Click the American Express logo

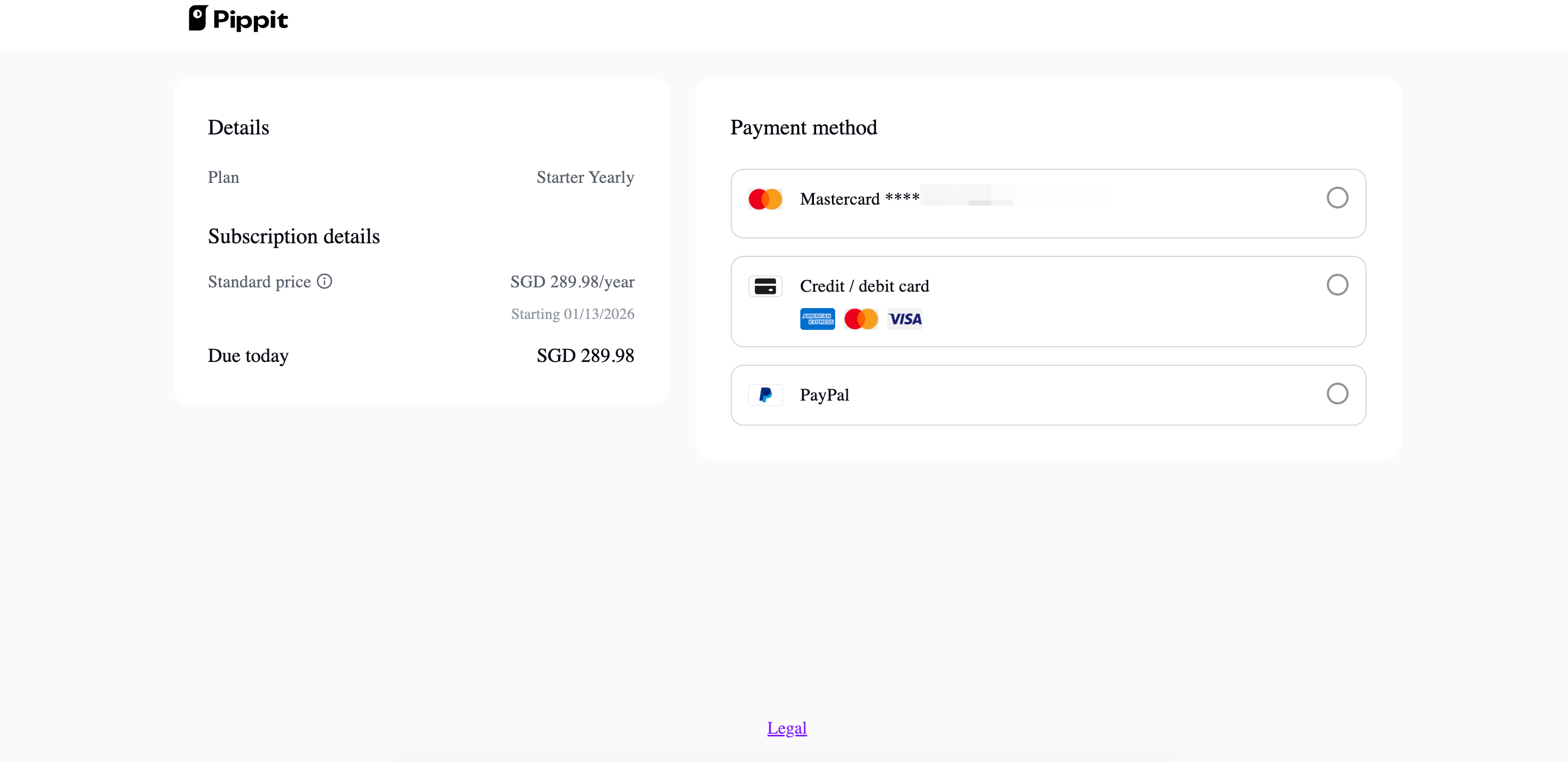click(817, 319)
